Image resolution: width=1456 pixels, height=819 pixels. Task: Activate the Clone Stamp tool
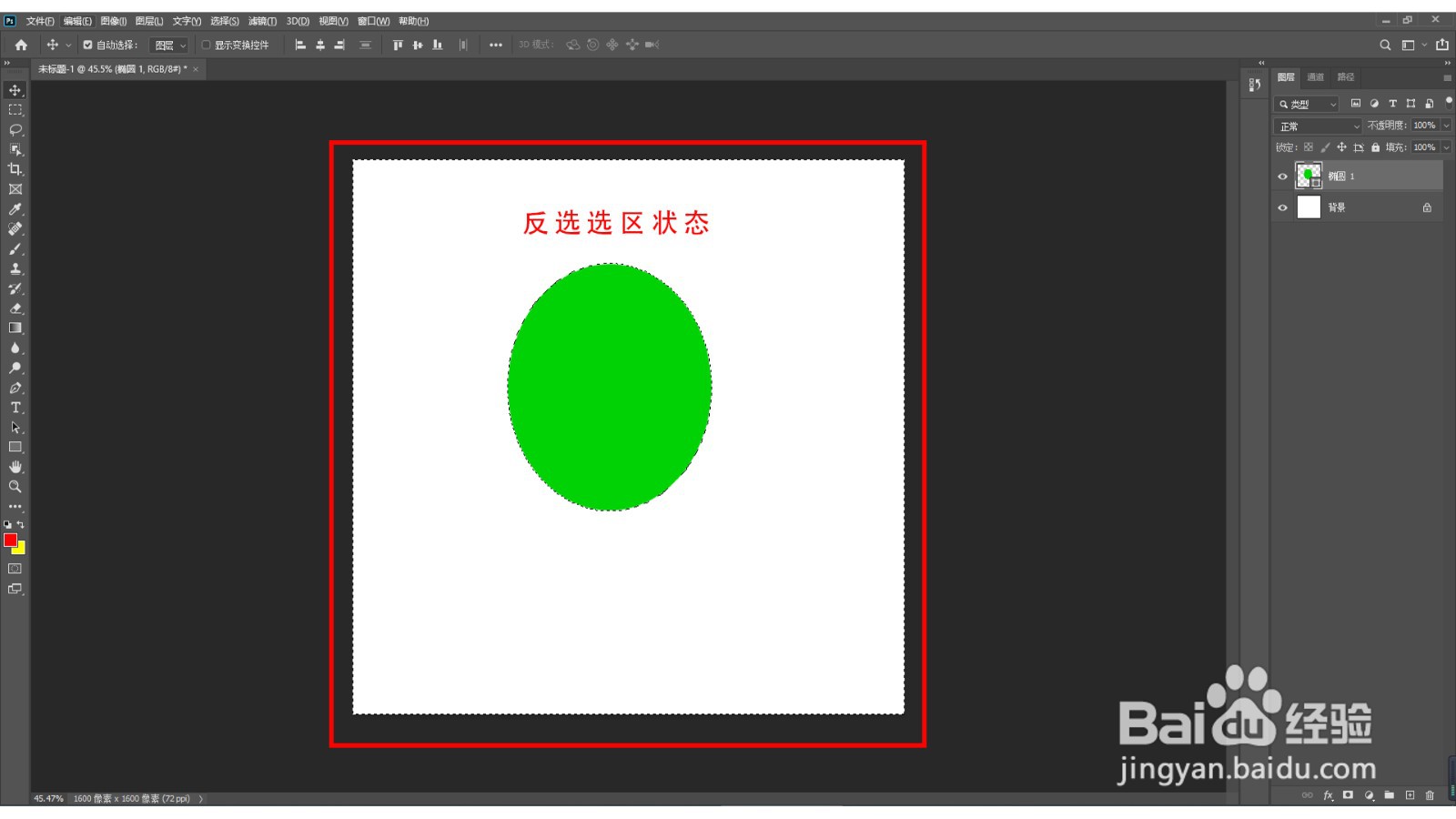pyautogui.click(x=15, y=268)
